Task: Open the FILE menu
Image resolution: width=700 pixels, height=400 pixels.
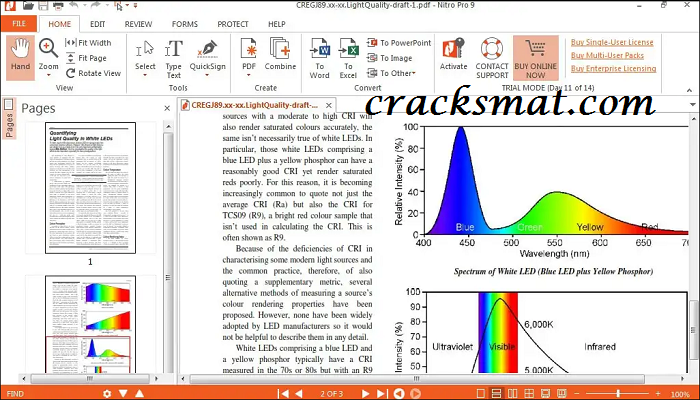Action: point(19,24)
